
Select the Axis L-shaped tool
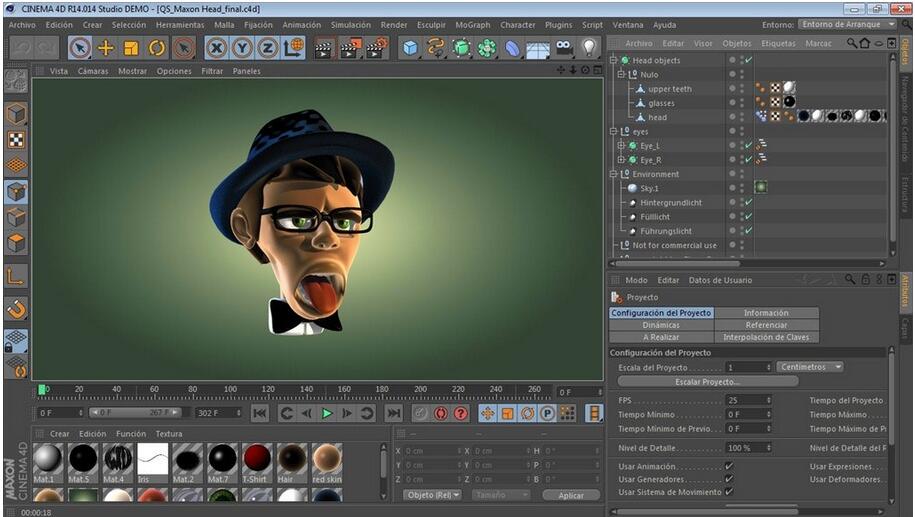(16, 276)
